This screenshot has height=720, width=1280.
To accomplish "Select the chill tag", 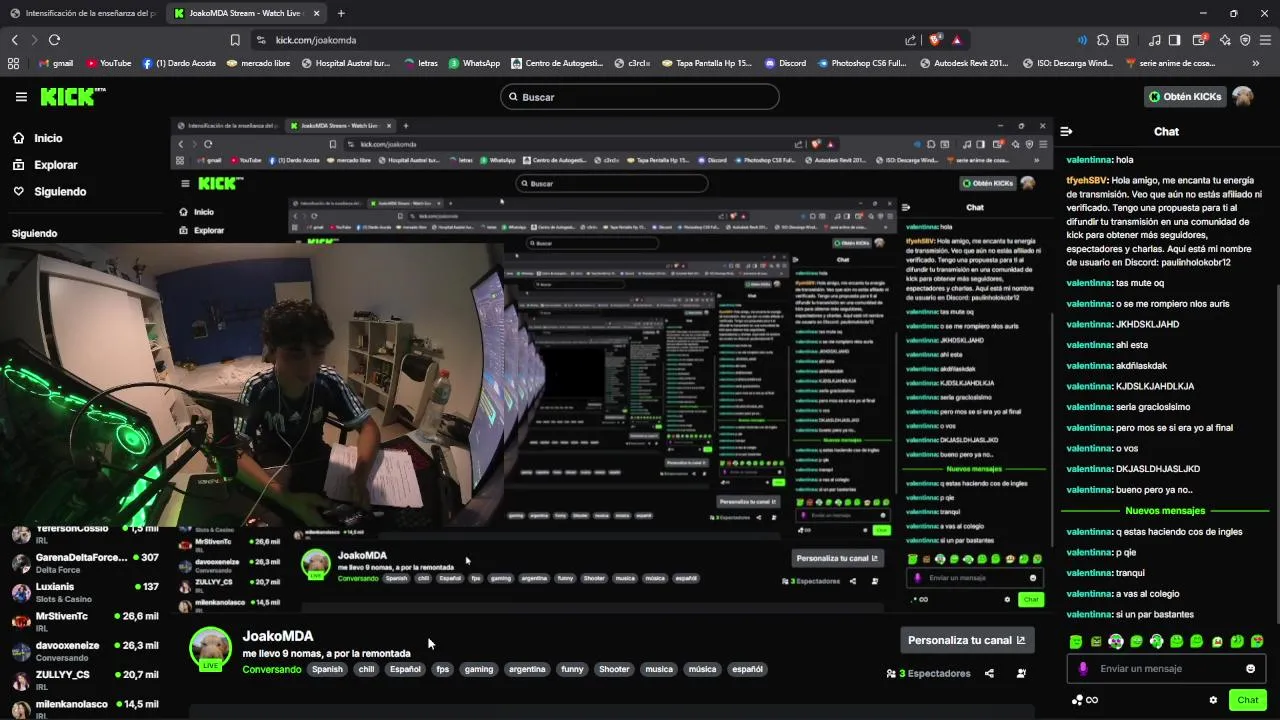I will tap(366, 670).
